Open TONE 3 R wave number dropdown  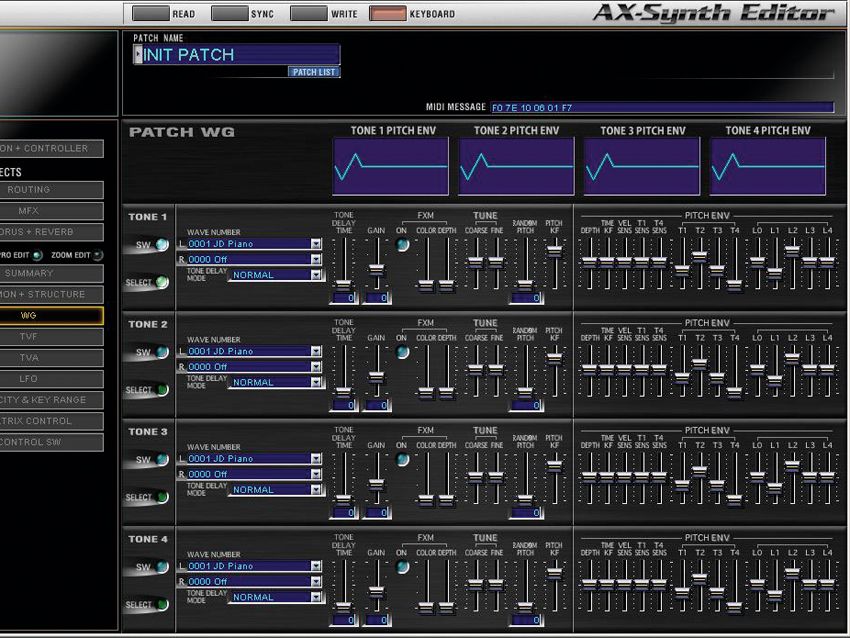point(315,474)
